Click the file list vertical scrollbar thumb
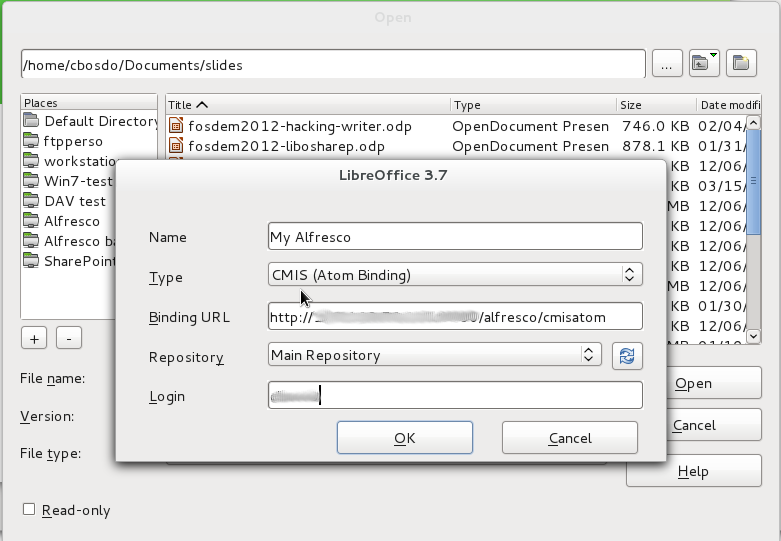 [x=754, y=182]
